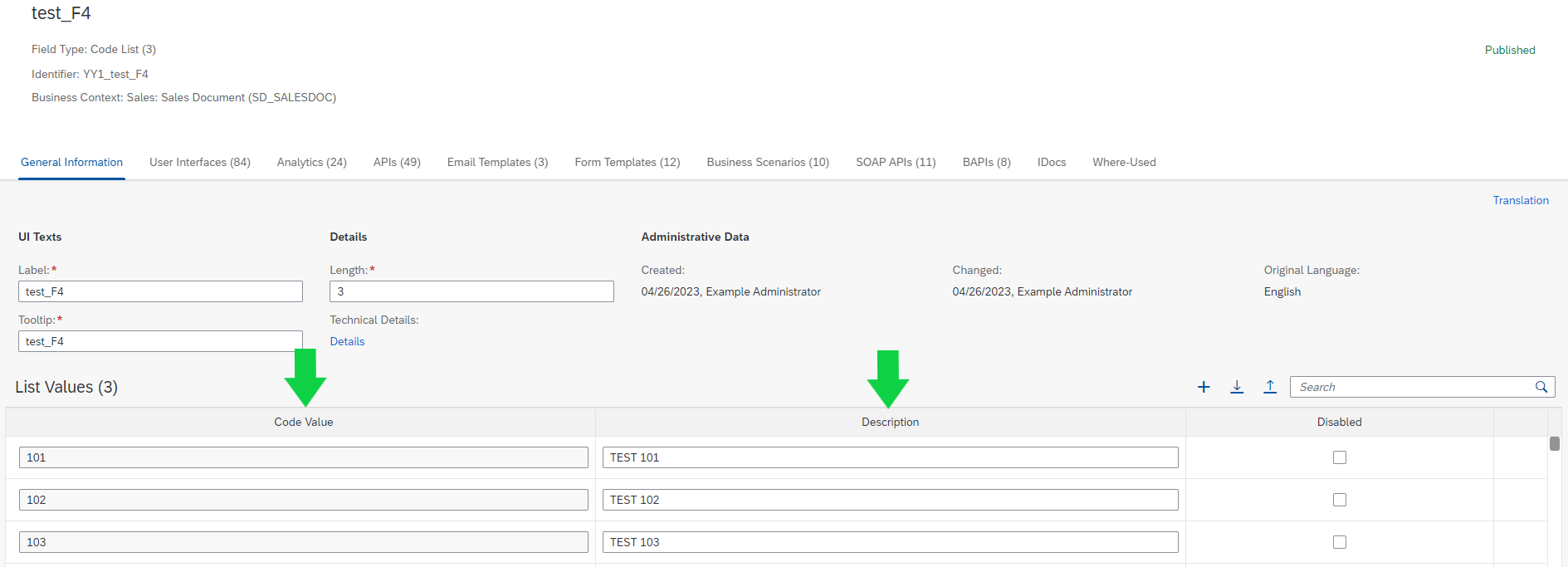
Task: Toggle Disabled checkbox for code 103
Action: (1340, 542)
